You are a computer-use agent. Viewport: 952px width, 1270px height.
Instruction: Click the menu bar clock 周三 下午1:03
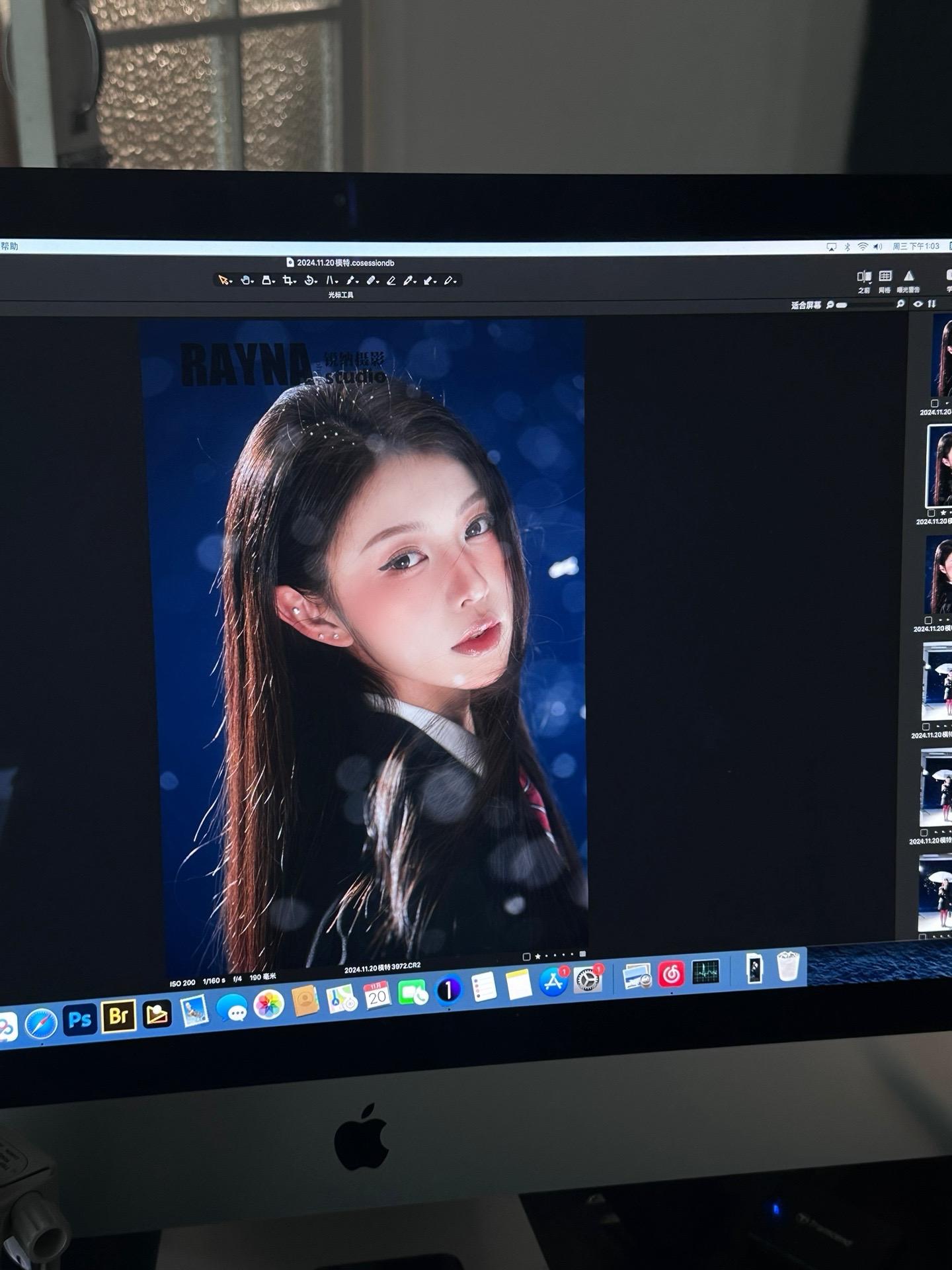pos(916,246)
